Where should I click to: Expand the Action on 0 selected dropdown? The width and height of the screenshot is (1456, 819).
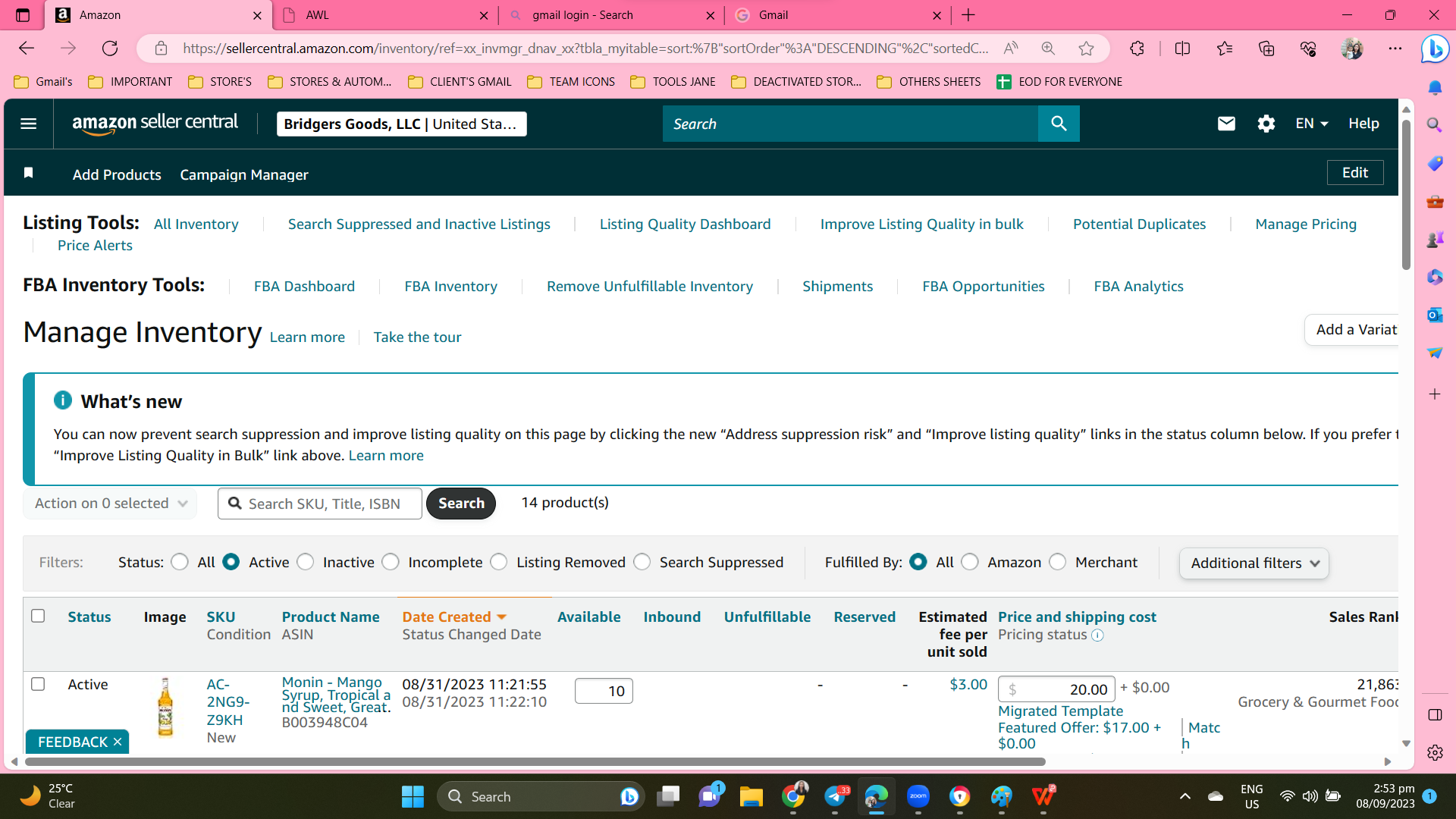click(111, 504)
